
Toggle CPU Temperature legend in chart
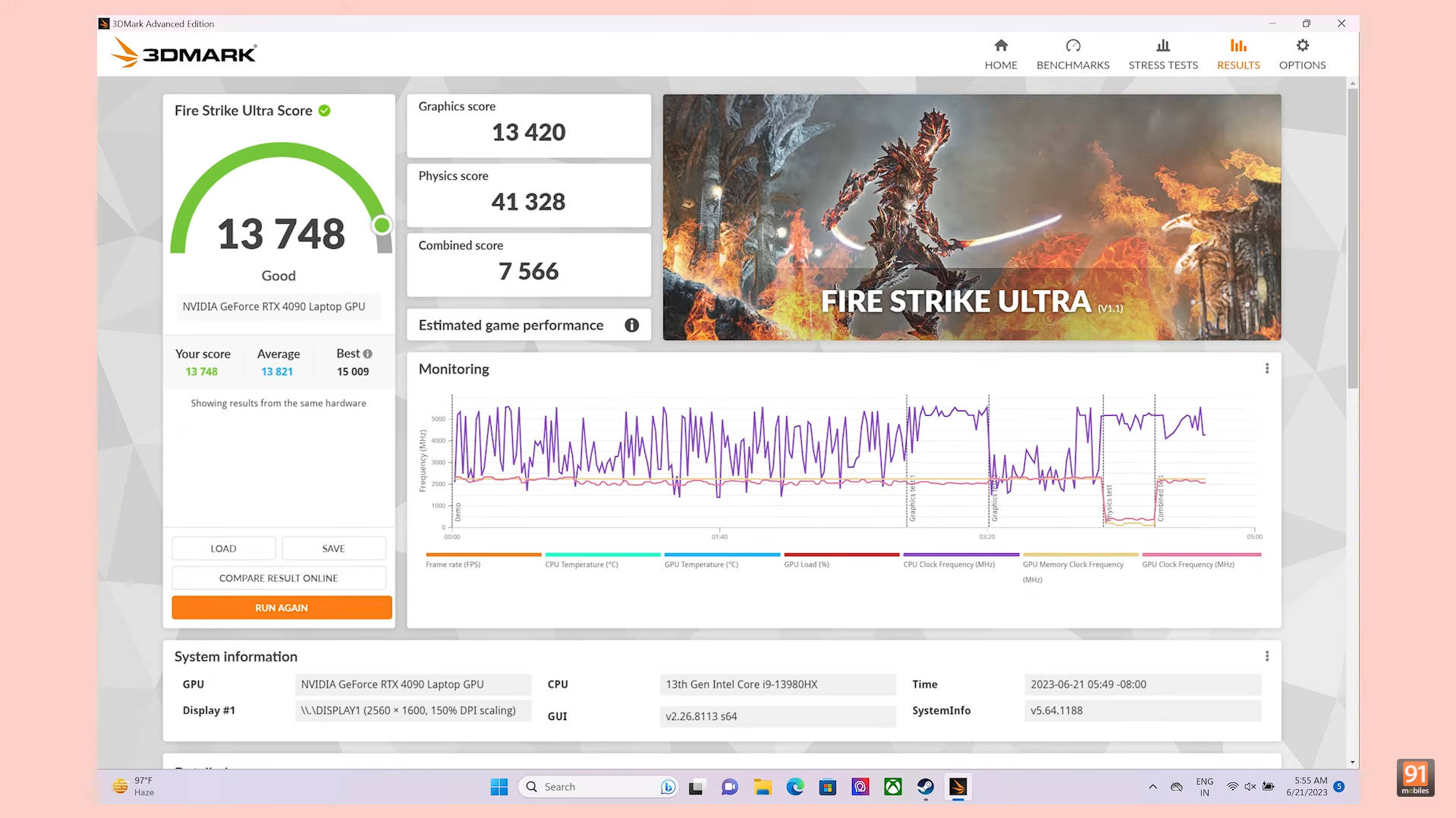tap(581, 565)
